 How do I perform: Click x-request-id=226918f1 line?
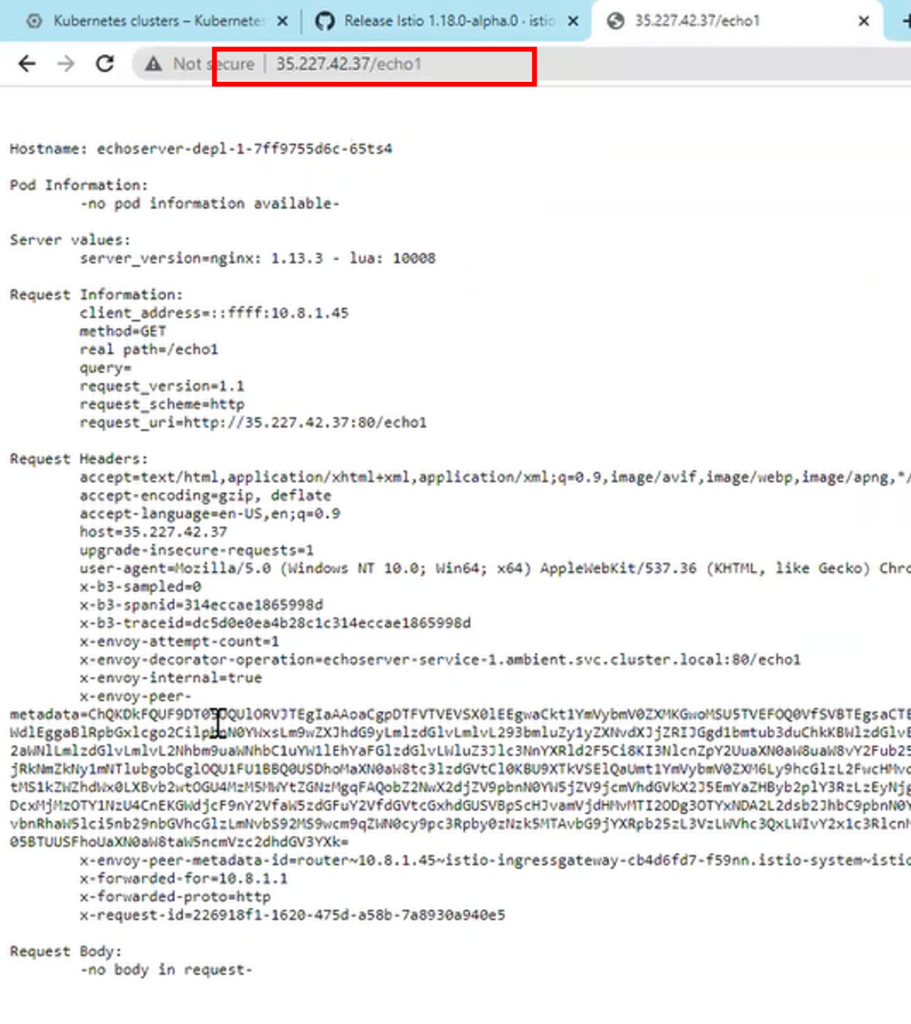coord(293,916)
